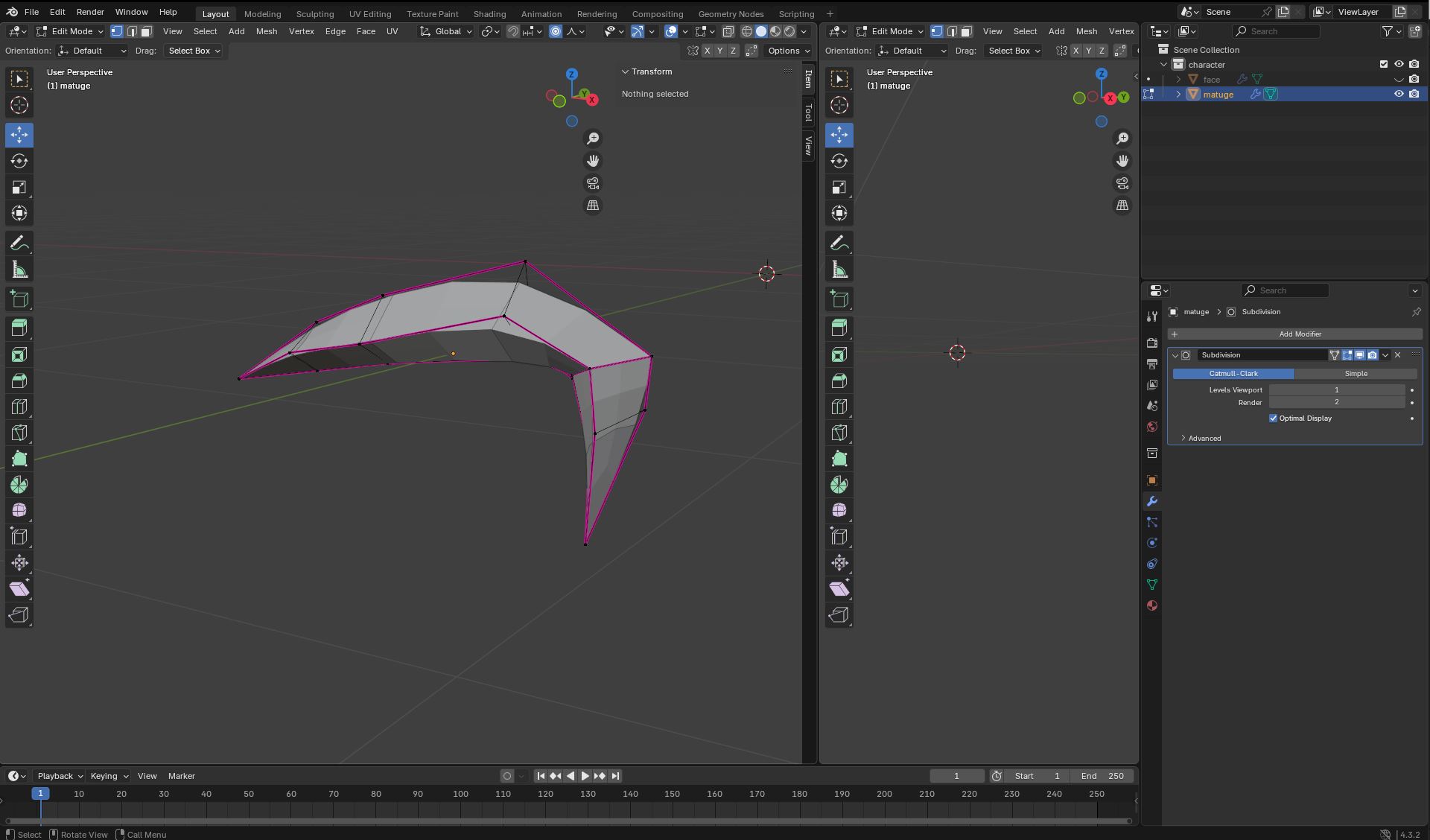The image size is (1430, 840).
Task: Uncheck the Optimal Display checkbox
Action: click(1273, 419)
